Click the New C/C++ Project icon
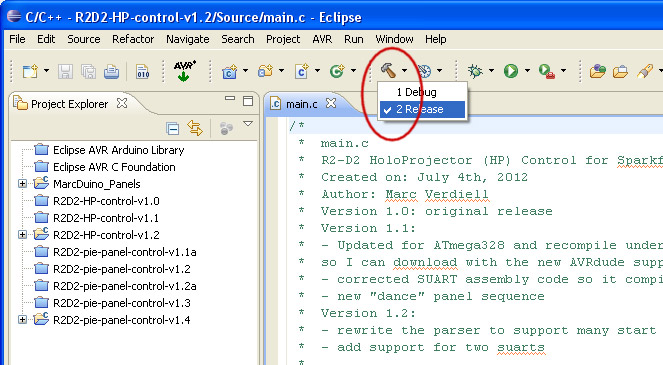Screen dimensions: 663x365 coord(229,71)
